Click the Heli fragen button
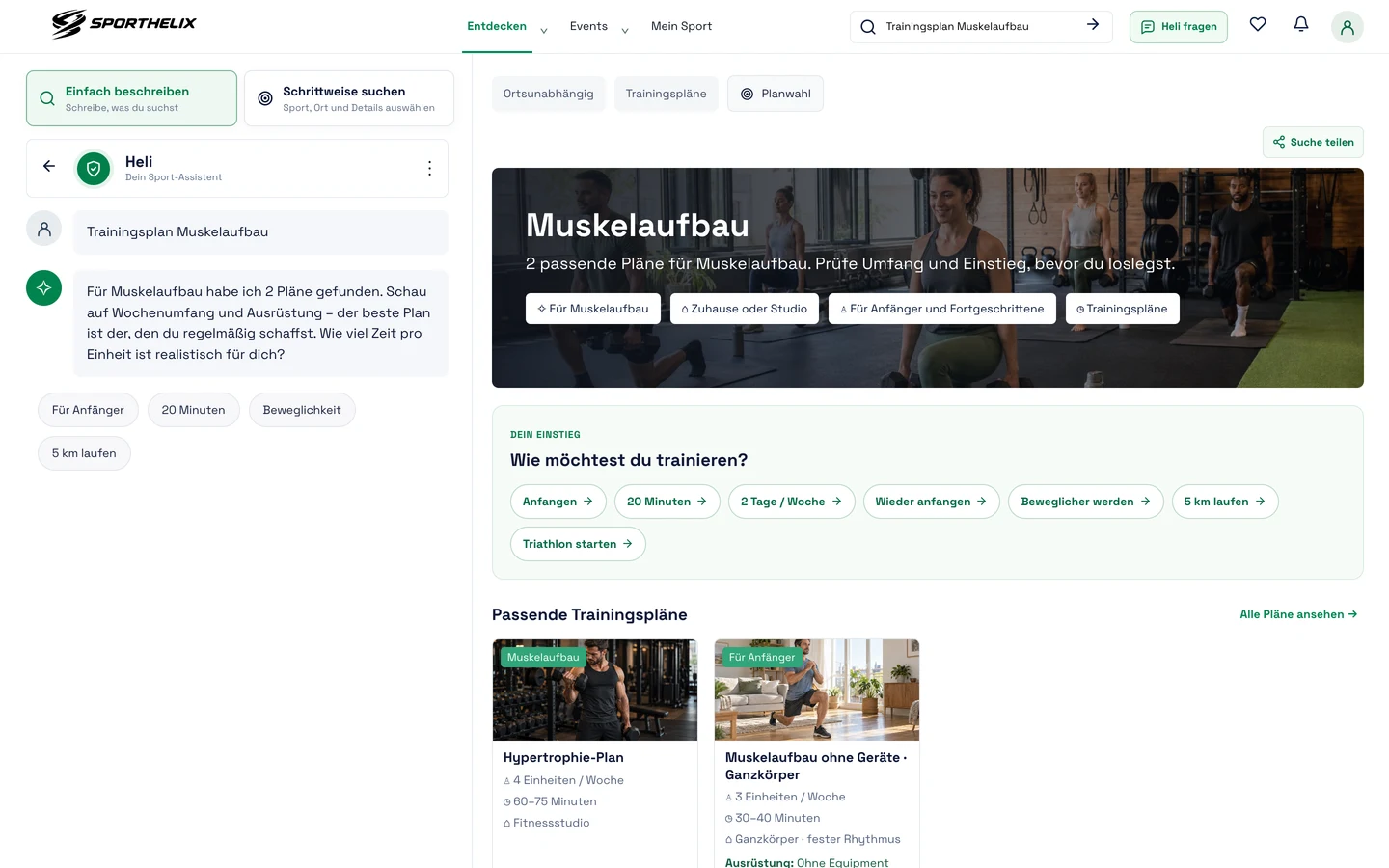Screen dimensions: 1389x868 coord(1179,27)
